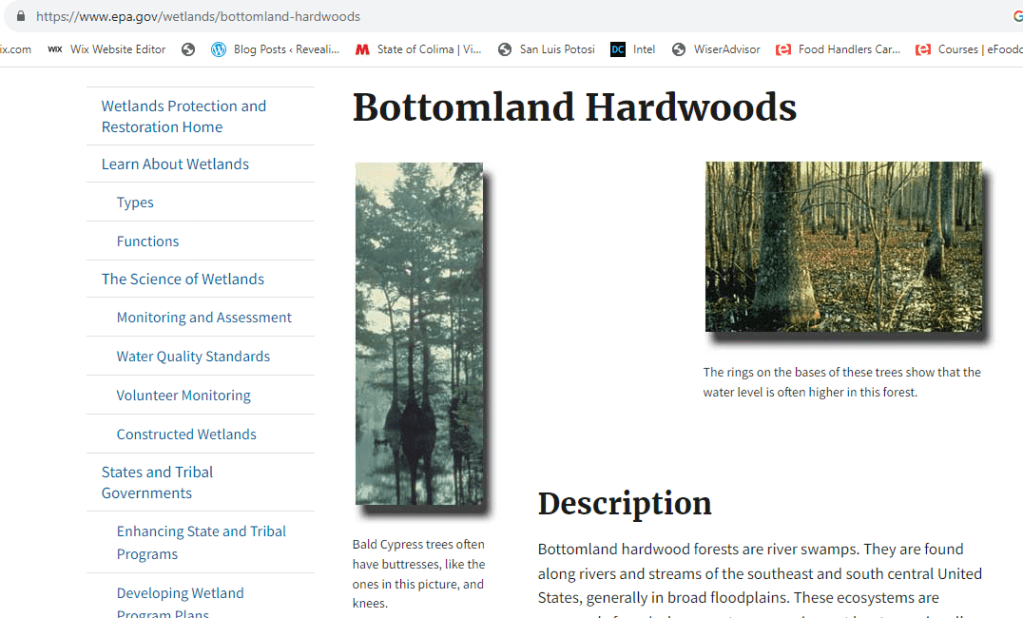Open The Science of Wetlands link

(x=183, y=279)
